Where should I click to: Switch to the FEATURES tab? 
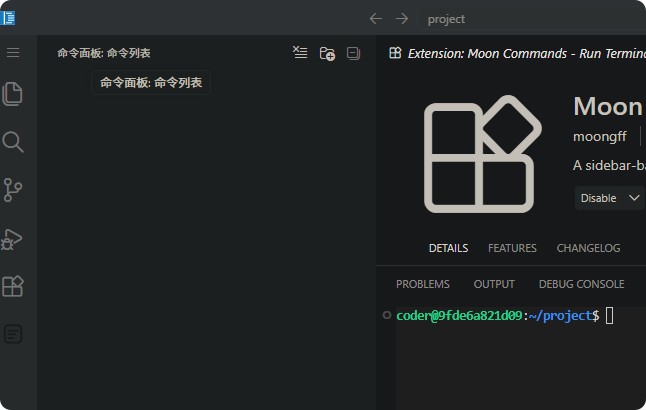(x=512, y=248)
